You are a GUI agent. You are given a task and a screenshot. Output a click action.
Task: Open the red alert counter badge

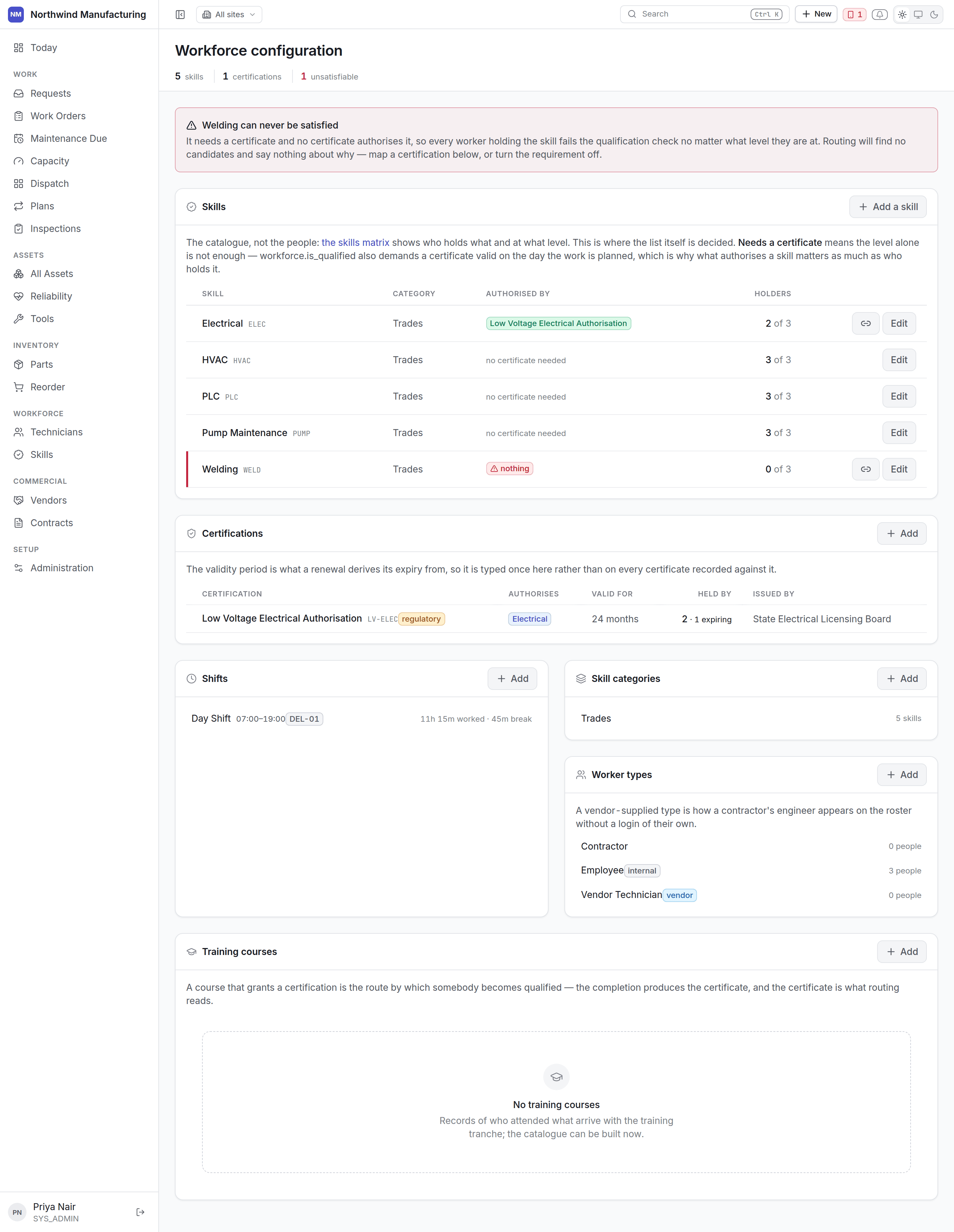[854, 15]
